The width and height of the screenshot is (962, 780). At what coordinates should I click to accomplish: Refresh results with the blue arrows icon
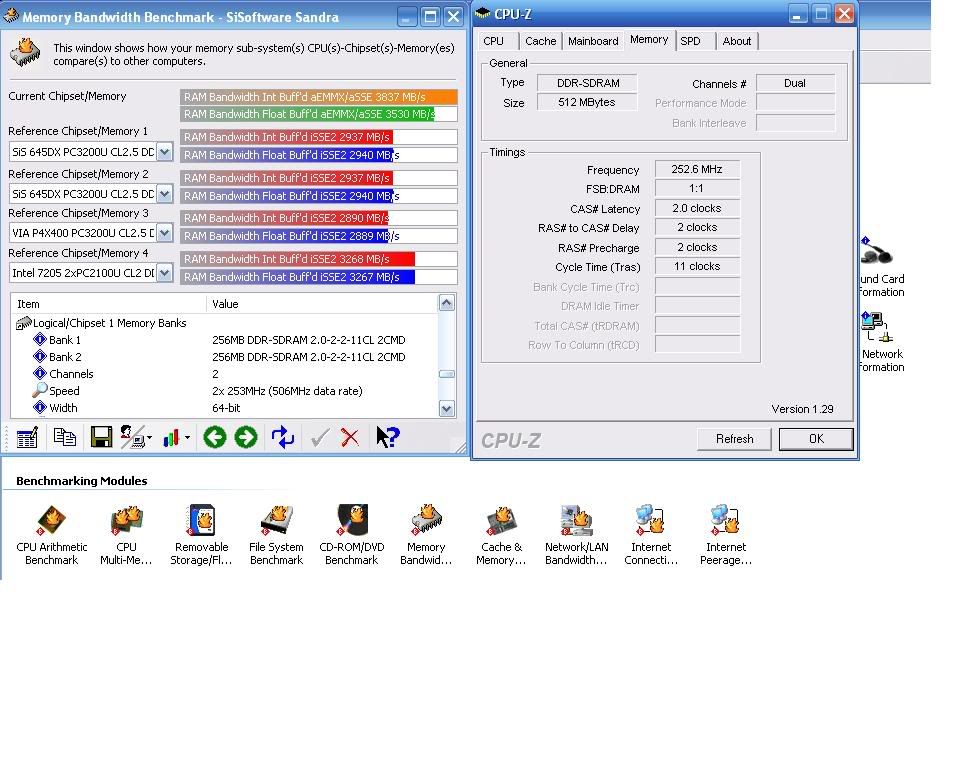click(x=283, y=437)
